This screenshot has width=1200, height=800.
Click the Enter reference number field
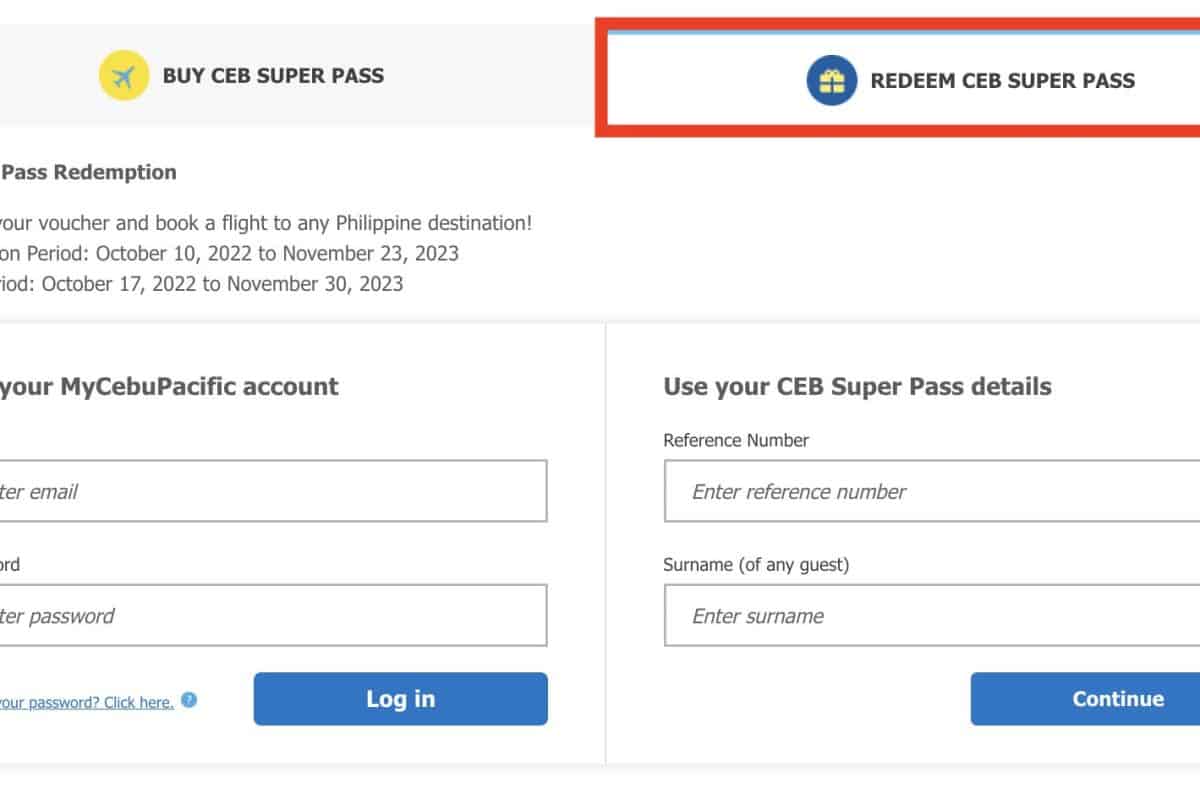coord(930,491)
